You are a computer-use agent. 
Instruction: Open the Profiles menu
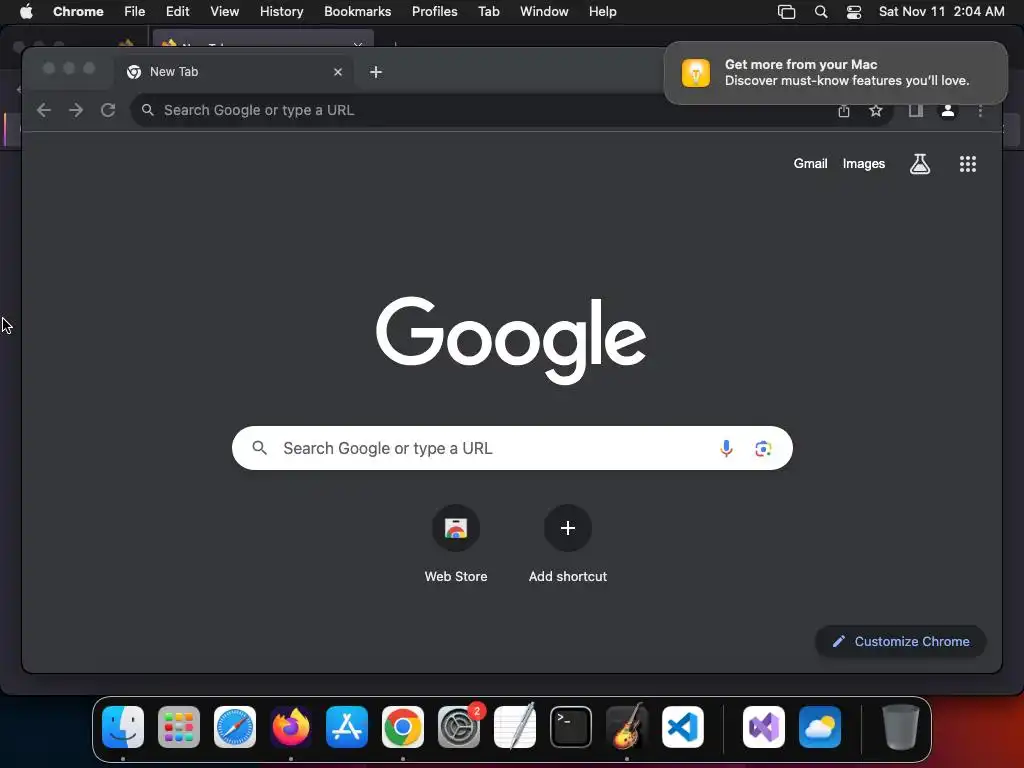point(434,12)
